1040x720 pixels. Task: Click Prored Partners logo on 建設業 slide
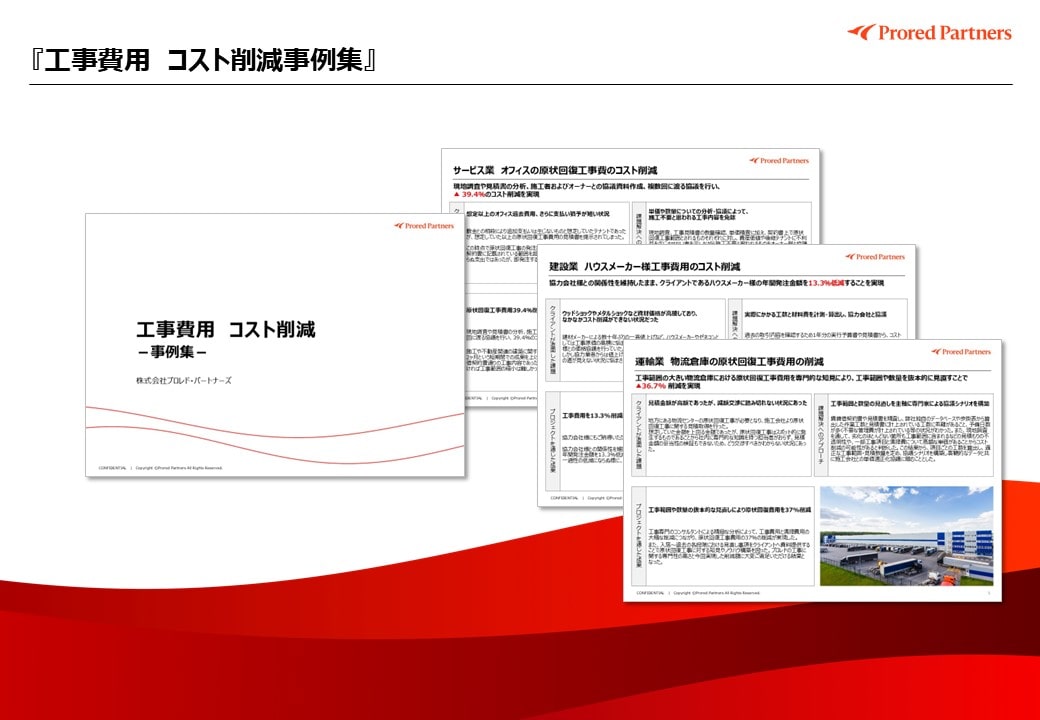coord(875,257)
